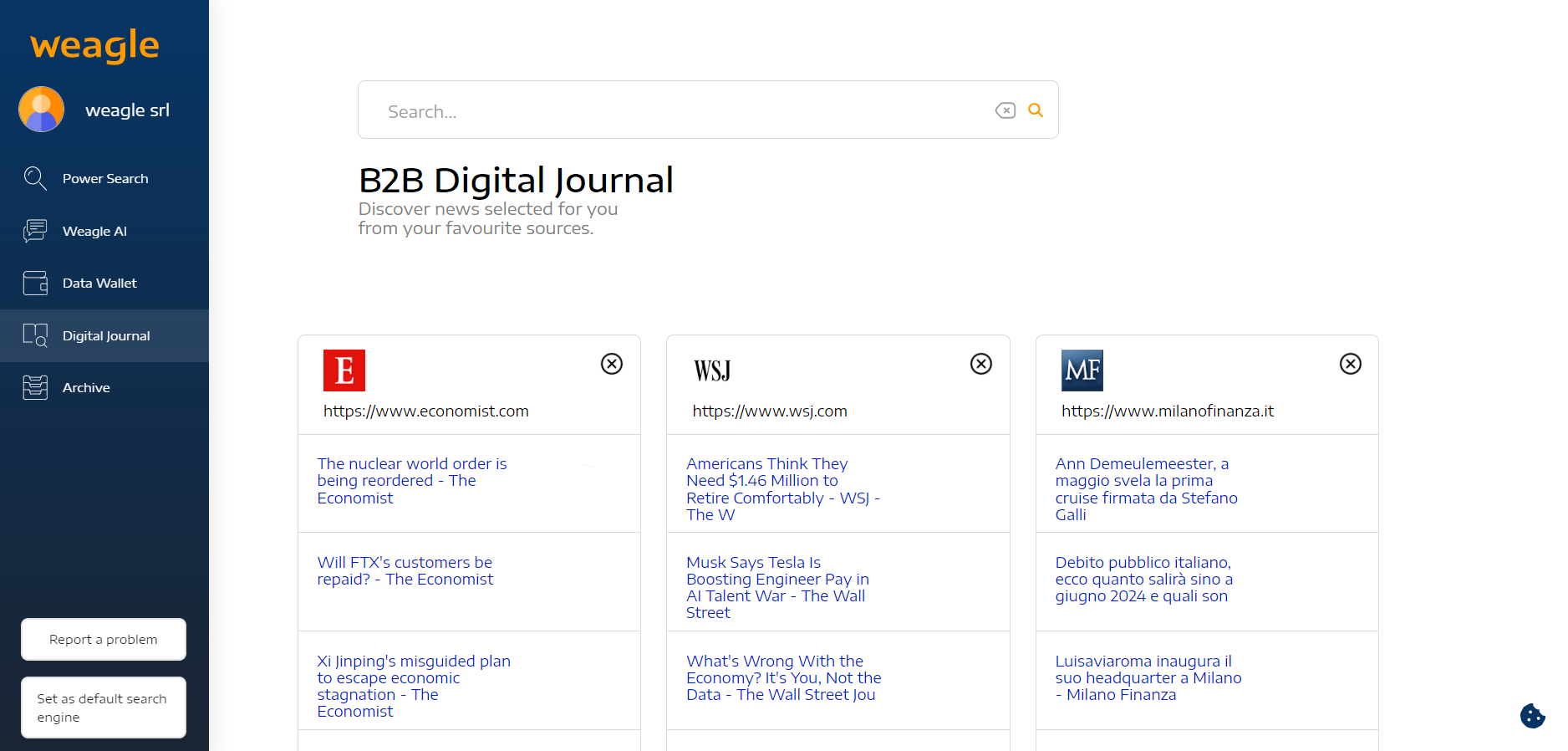Read the Musk Tesla engineer pay article
Screen dimensions: 1568x751
point(777,587)
